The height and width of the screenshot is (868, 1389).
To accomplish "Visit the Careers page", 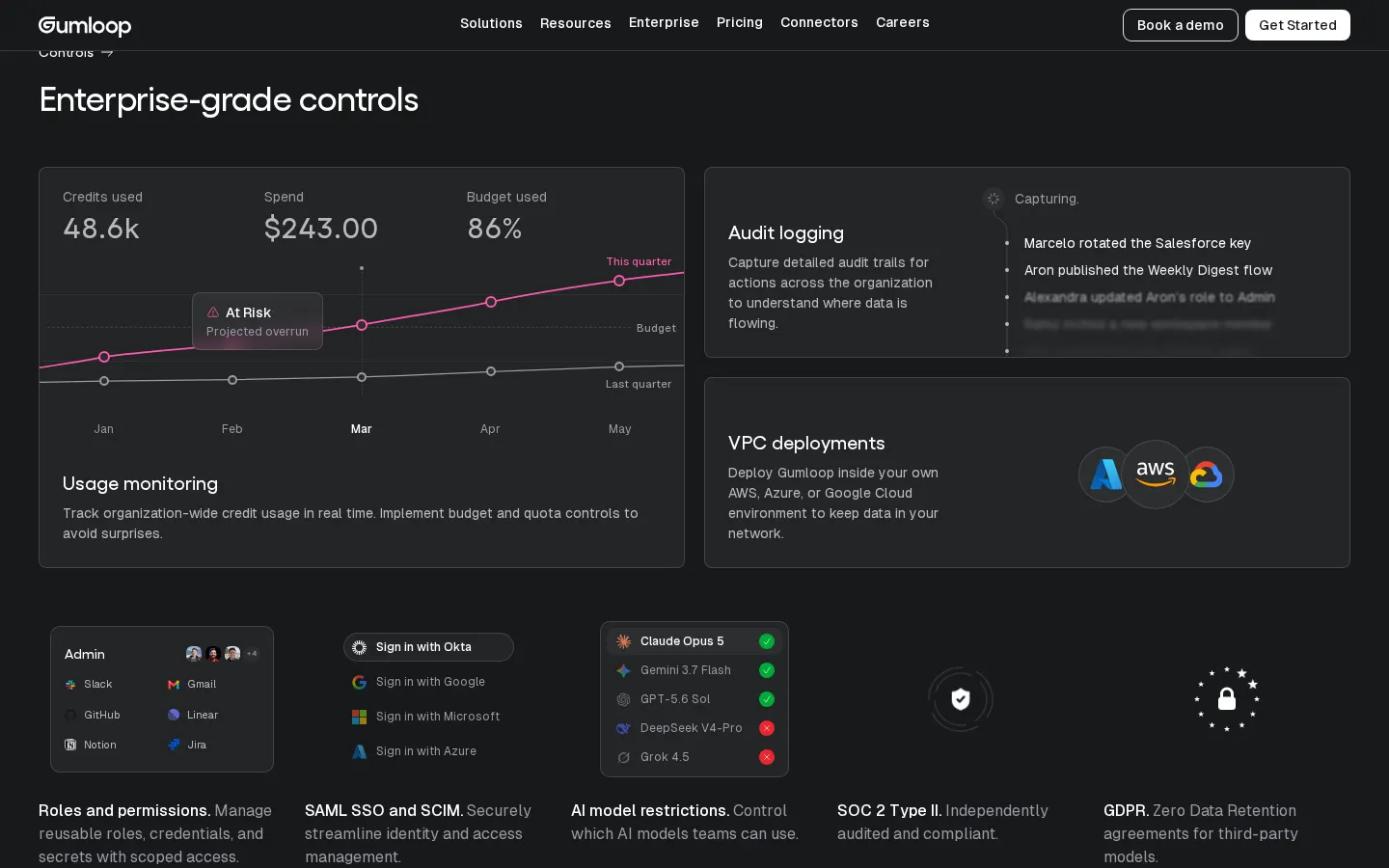I will click(x=903, y=22).
